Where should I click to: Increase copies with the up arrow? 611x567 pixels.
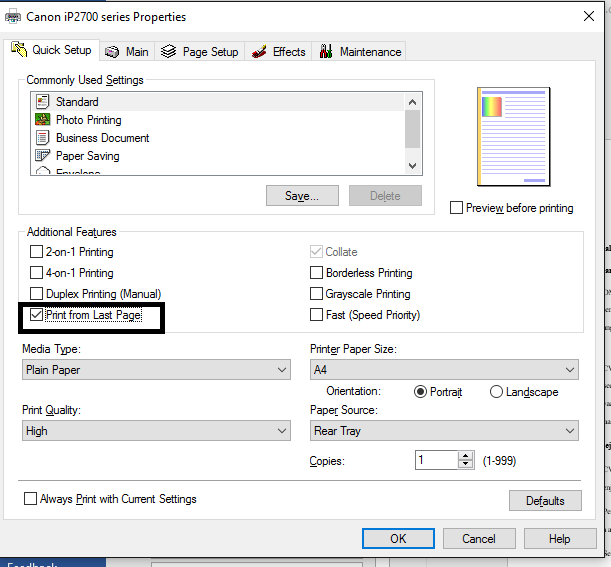tap(465, 456)
